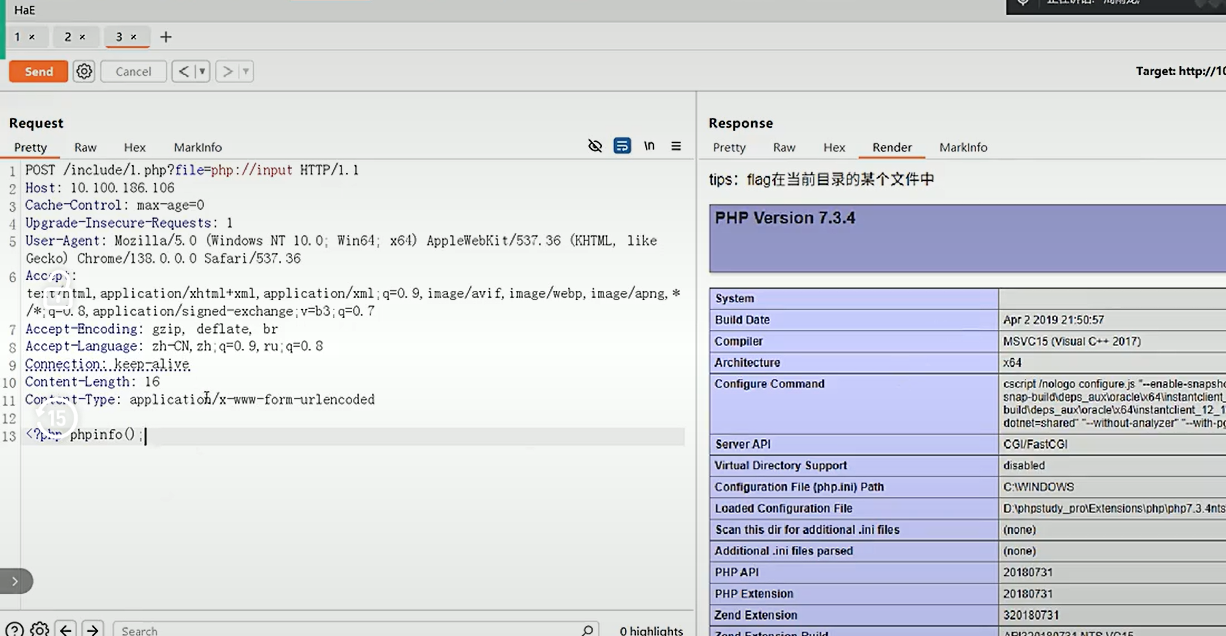The width and height of the screenshot is (1226, 636).
Task: Click Architecture value x64
Action: tap(1012, 362)
